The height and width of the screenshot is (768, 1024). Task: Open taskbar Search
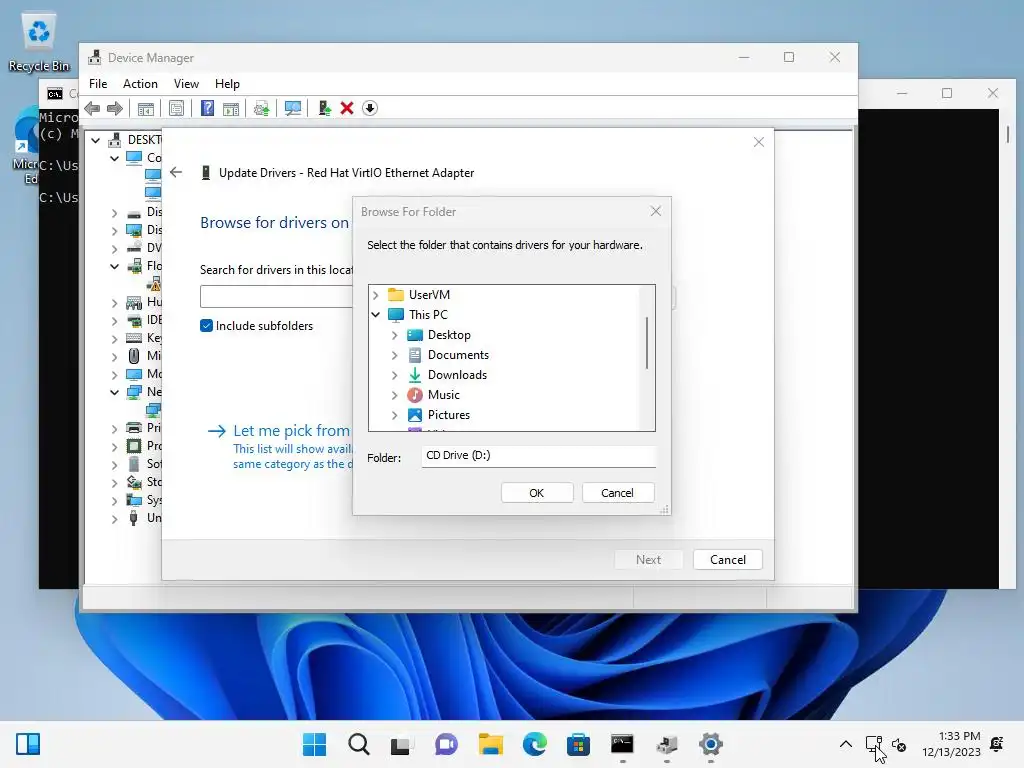(359, 744)
